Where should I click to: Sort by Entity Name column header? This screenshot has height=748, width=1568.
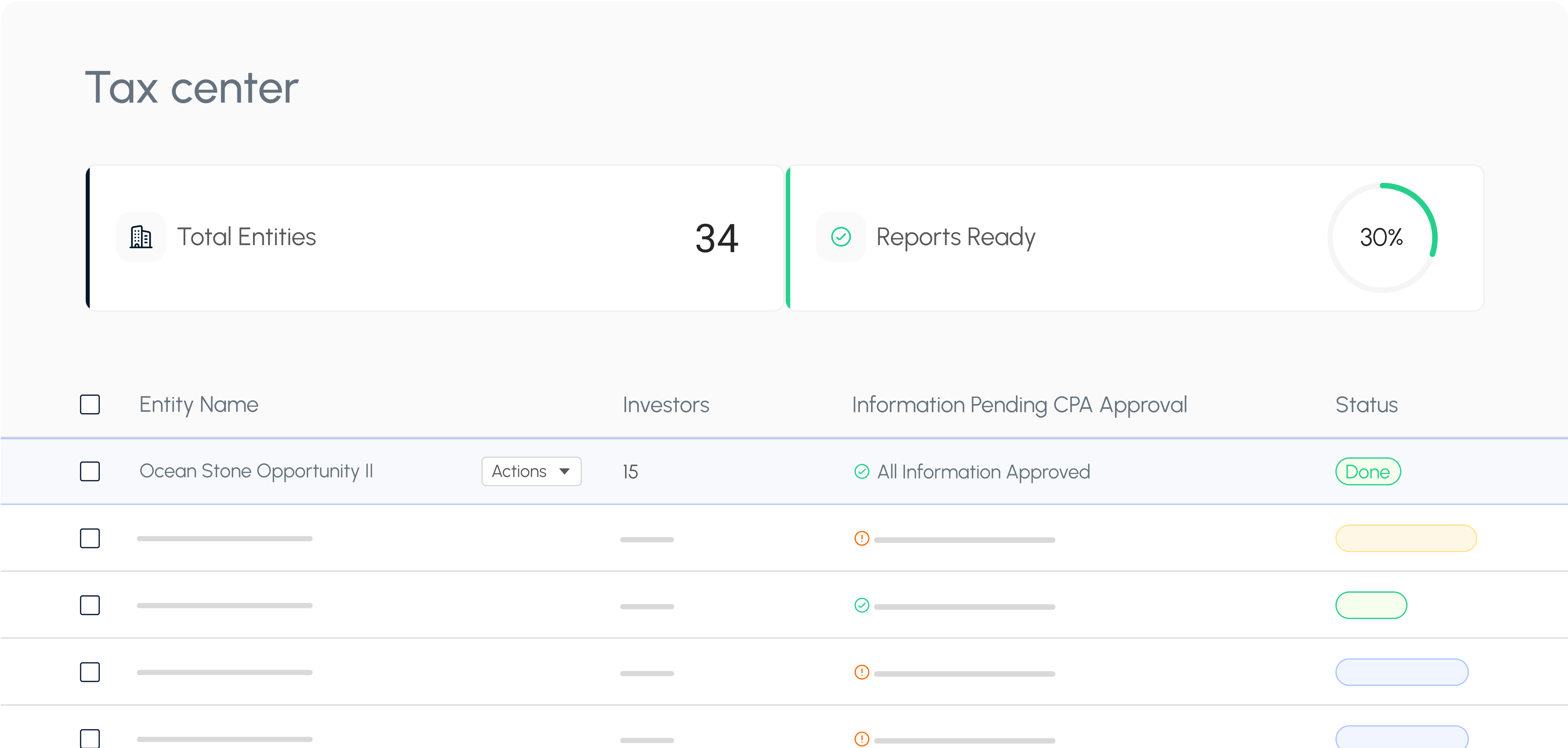(x=199, y=405)
